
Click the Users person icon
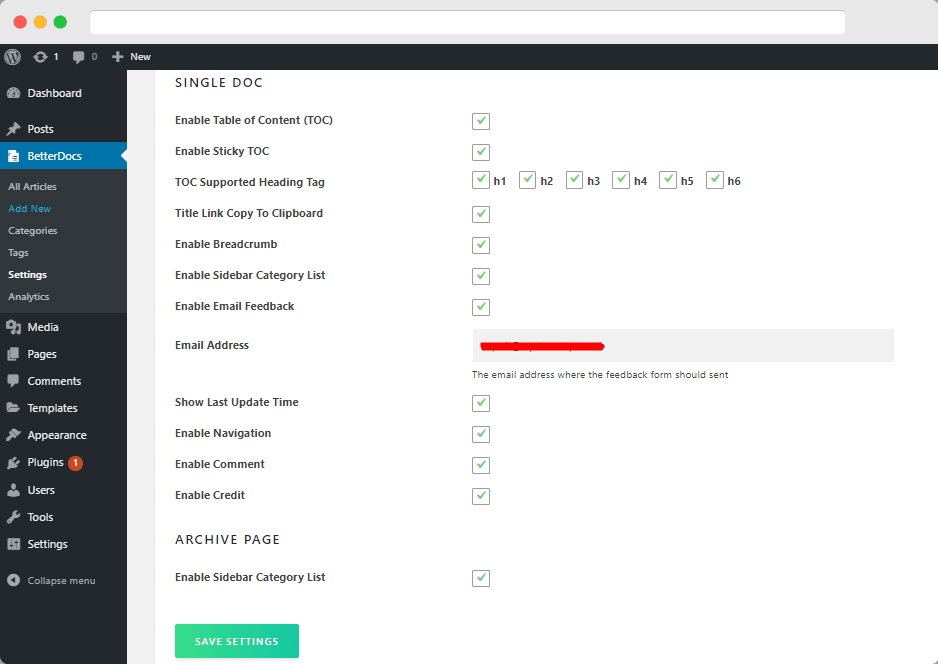[x=13, y=490]
